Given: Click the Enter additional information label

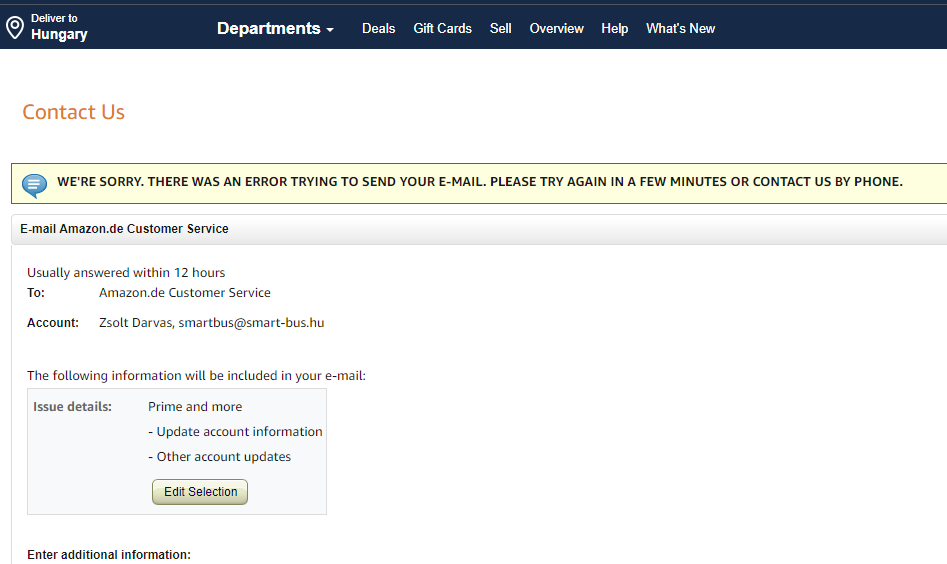Looking at the screenshot, I should point(109,554).
